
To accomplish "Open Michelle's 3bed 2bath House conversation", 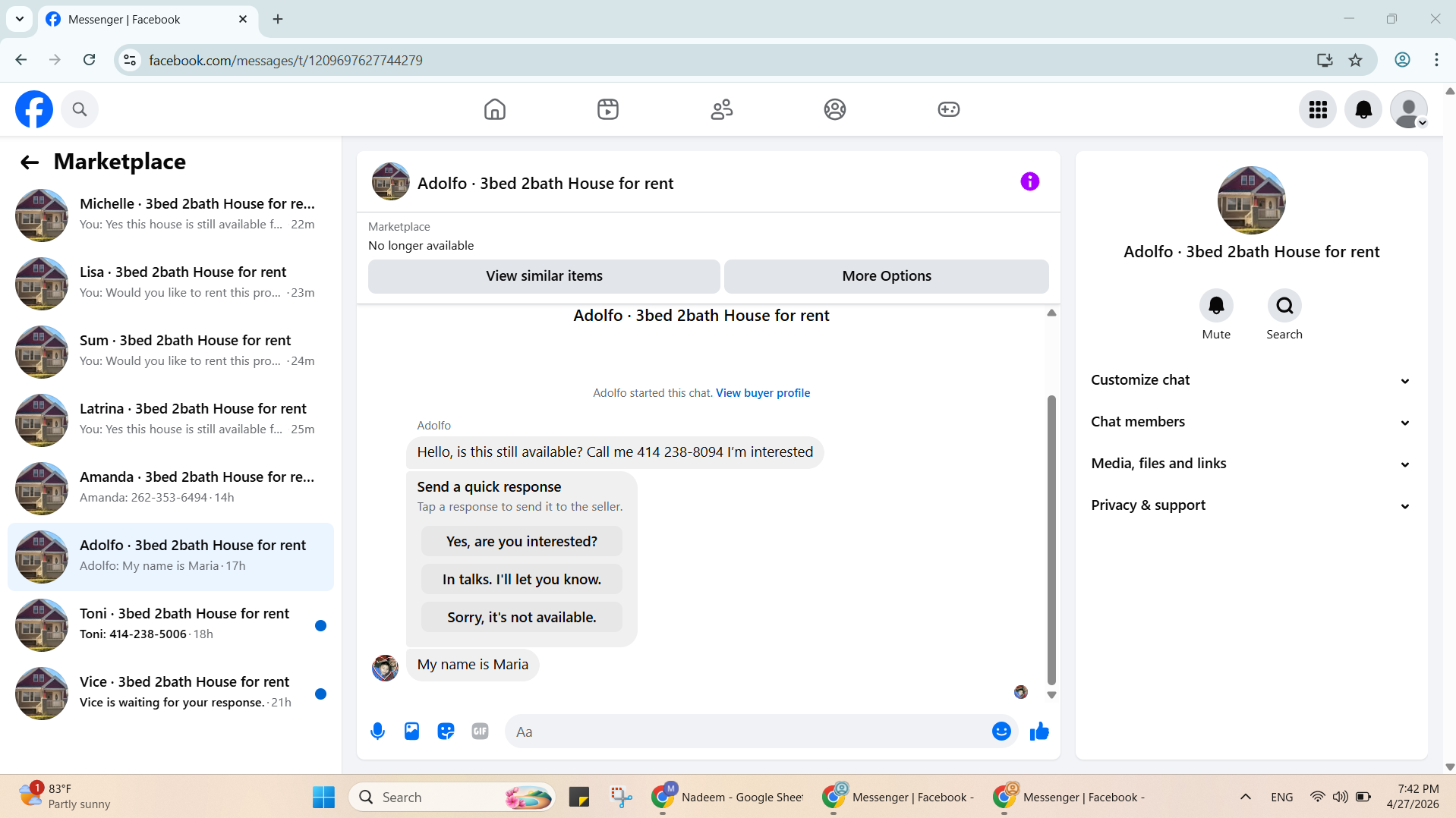I will pos(171,215).
